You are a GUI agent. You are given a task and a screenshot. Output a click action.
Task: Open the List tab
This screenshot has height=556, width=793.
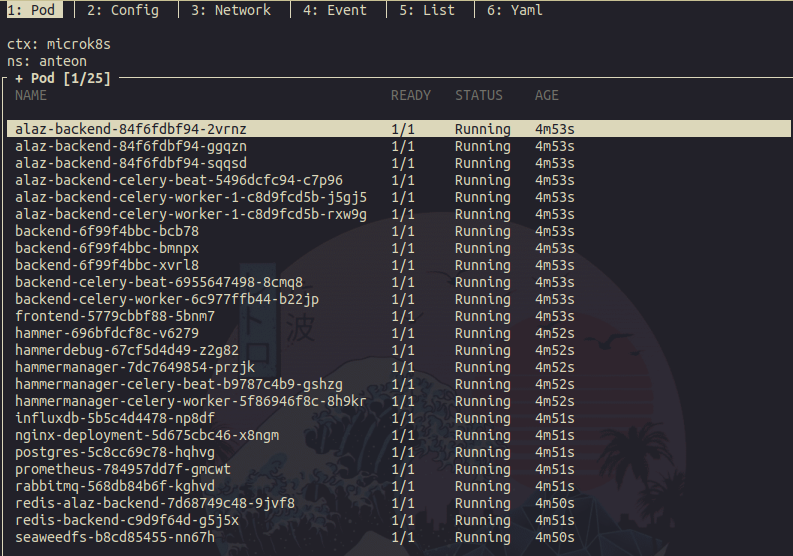coord(427,10)
